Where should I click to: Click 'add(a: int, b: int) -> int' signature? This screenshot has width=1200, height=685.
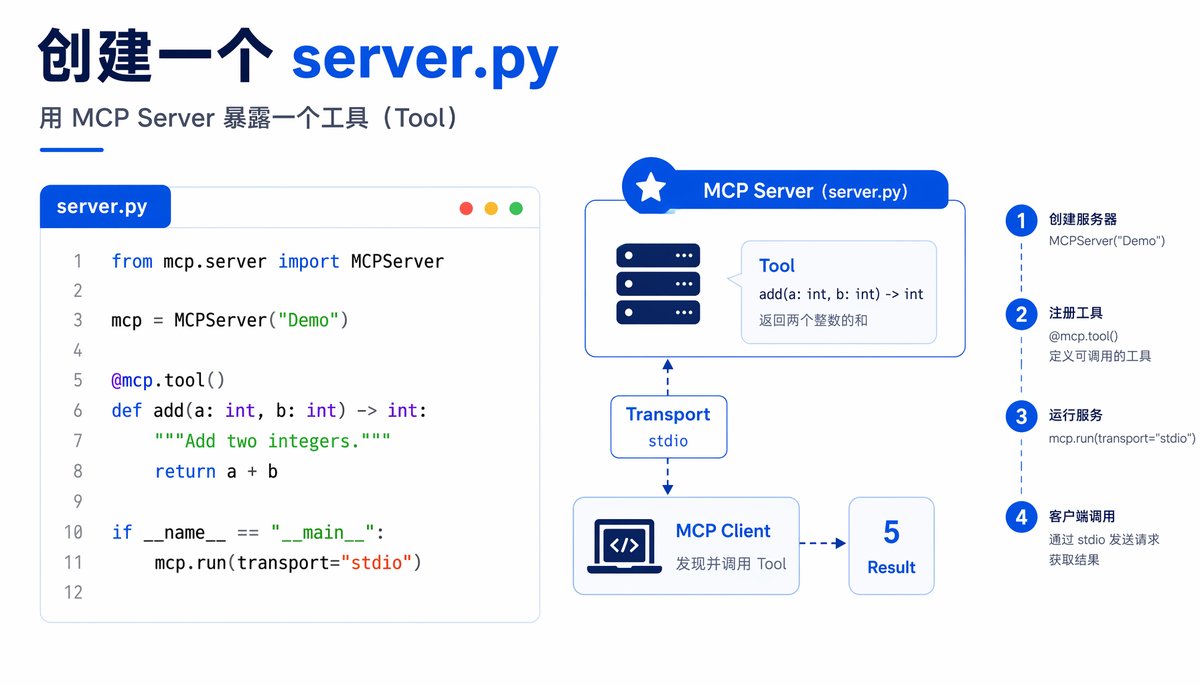point(841,294)
